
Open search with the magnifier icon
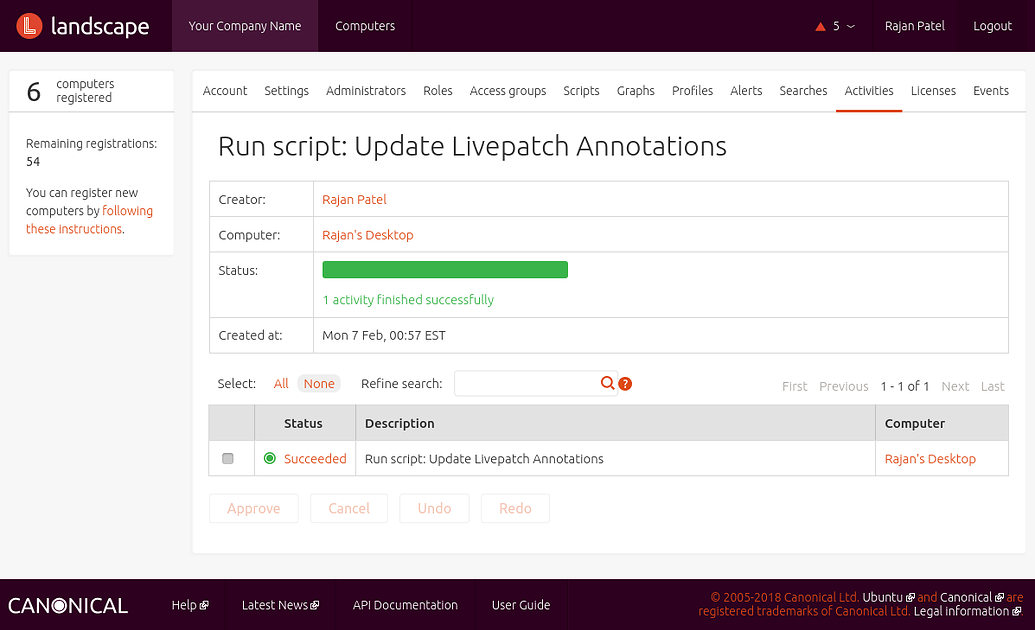pos(608,383)
